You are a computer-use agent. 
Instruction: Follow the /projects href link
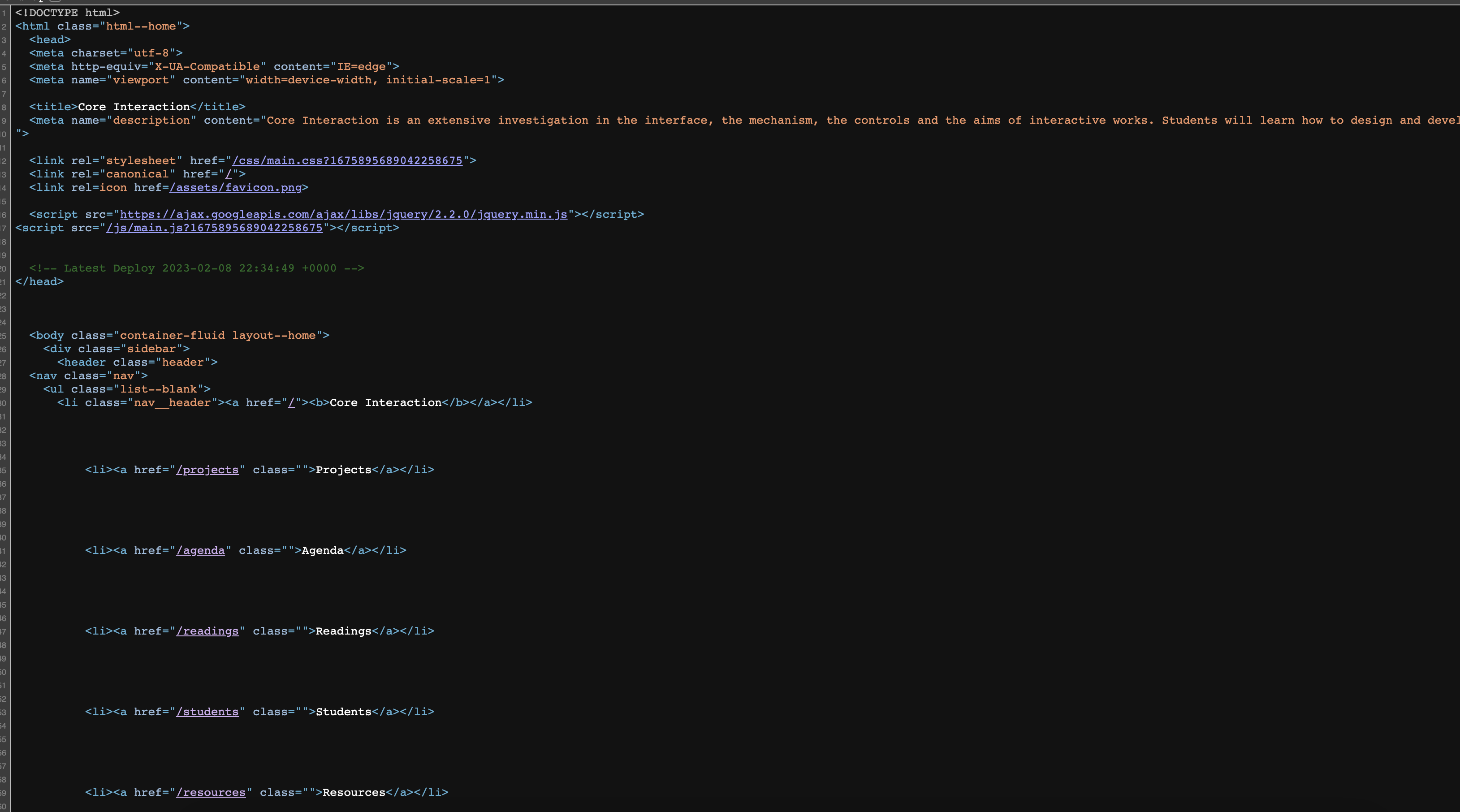pos(207,470)
